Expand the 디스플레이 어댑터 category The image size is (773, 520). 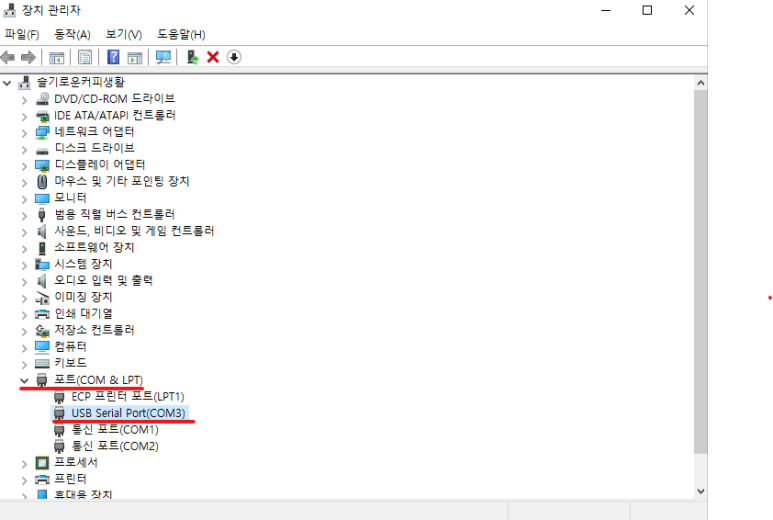click(x=24, y=166)
